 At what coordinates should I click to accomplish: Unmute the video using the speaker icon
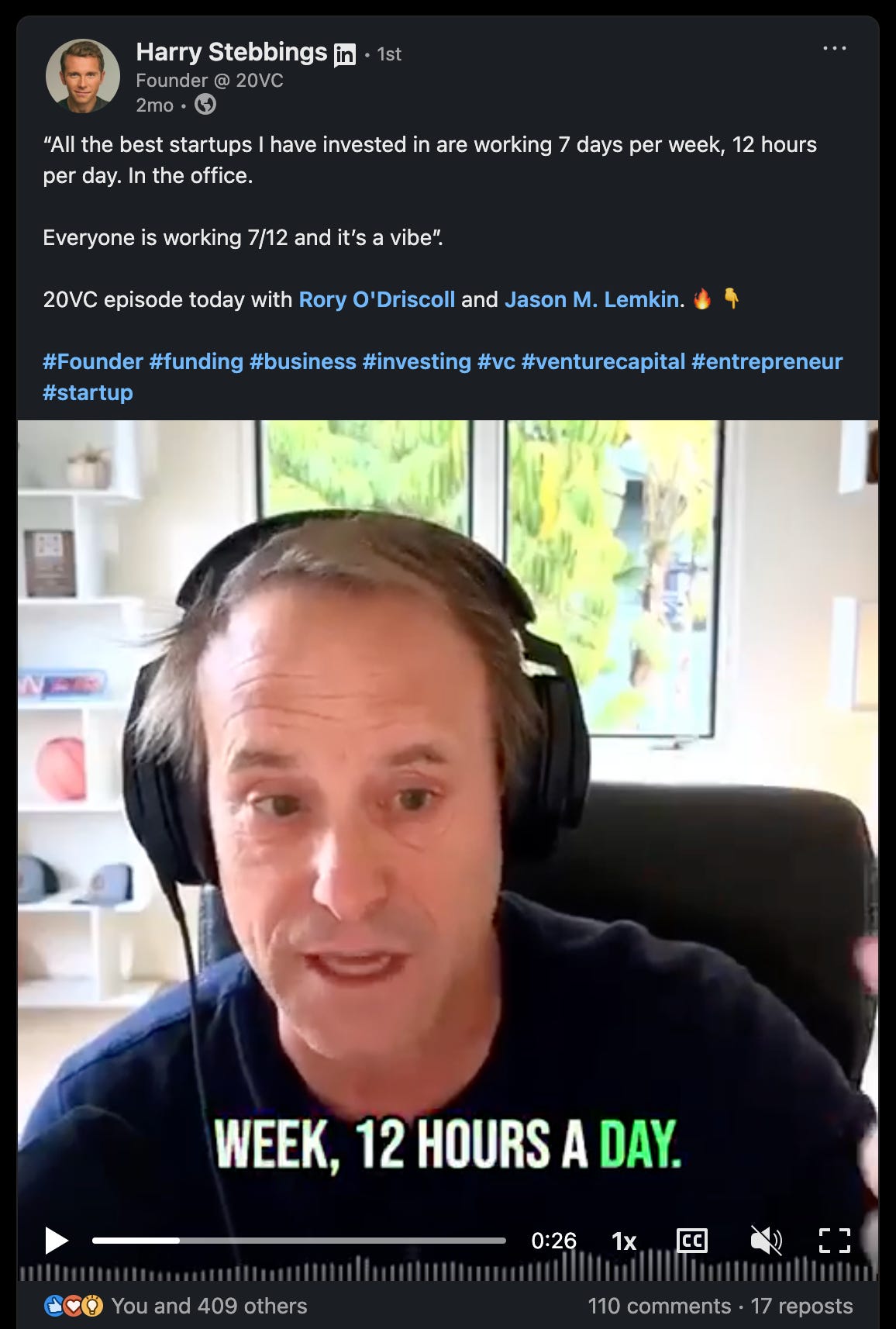[766, 1241]
